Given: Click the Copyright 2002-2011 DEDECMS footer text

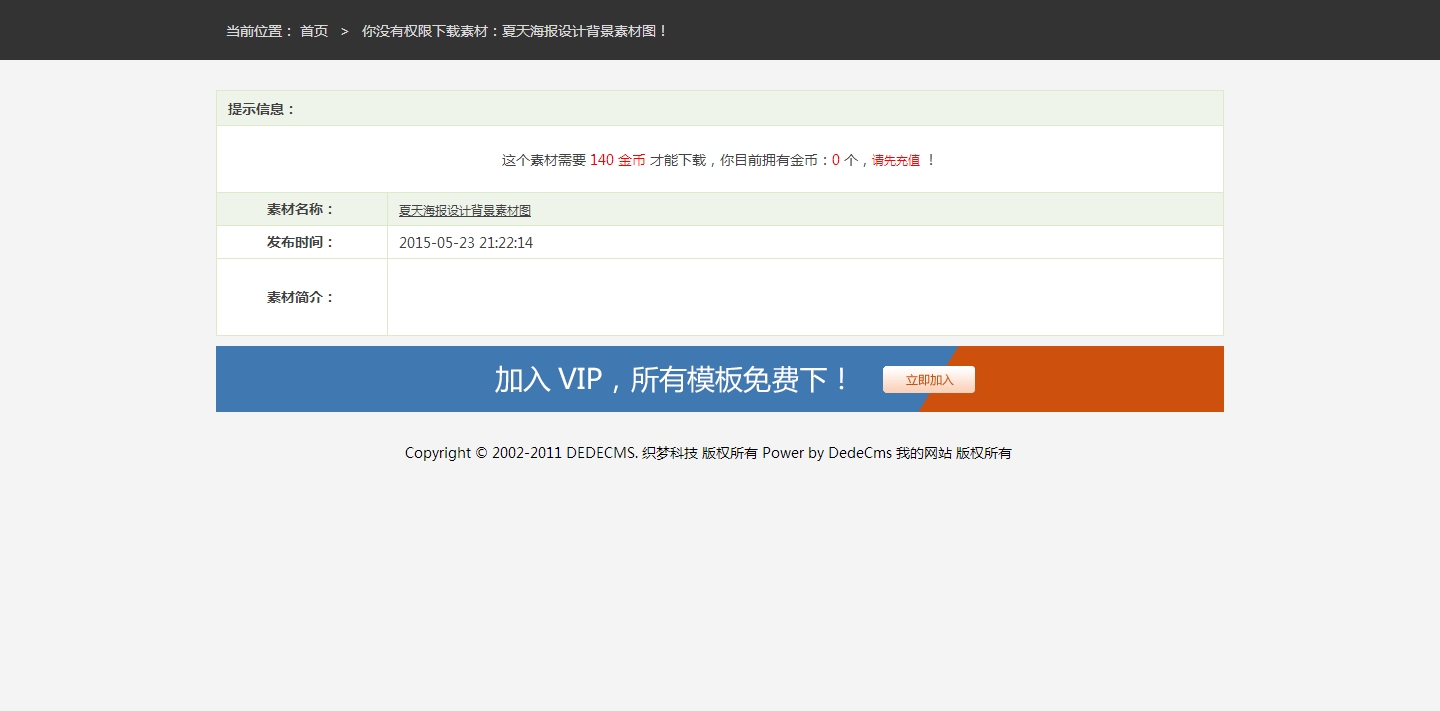Looking at the screenshot, I should pos(520,453).
